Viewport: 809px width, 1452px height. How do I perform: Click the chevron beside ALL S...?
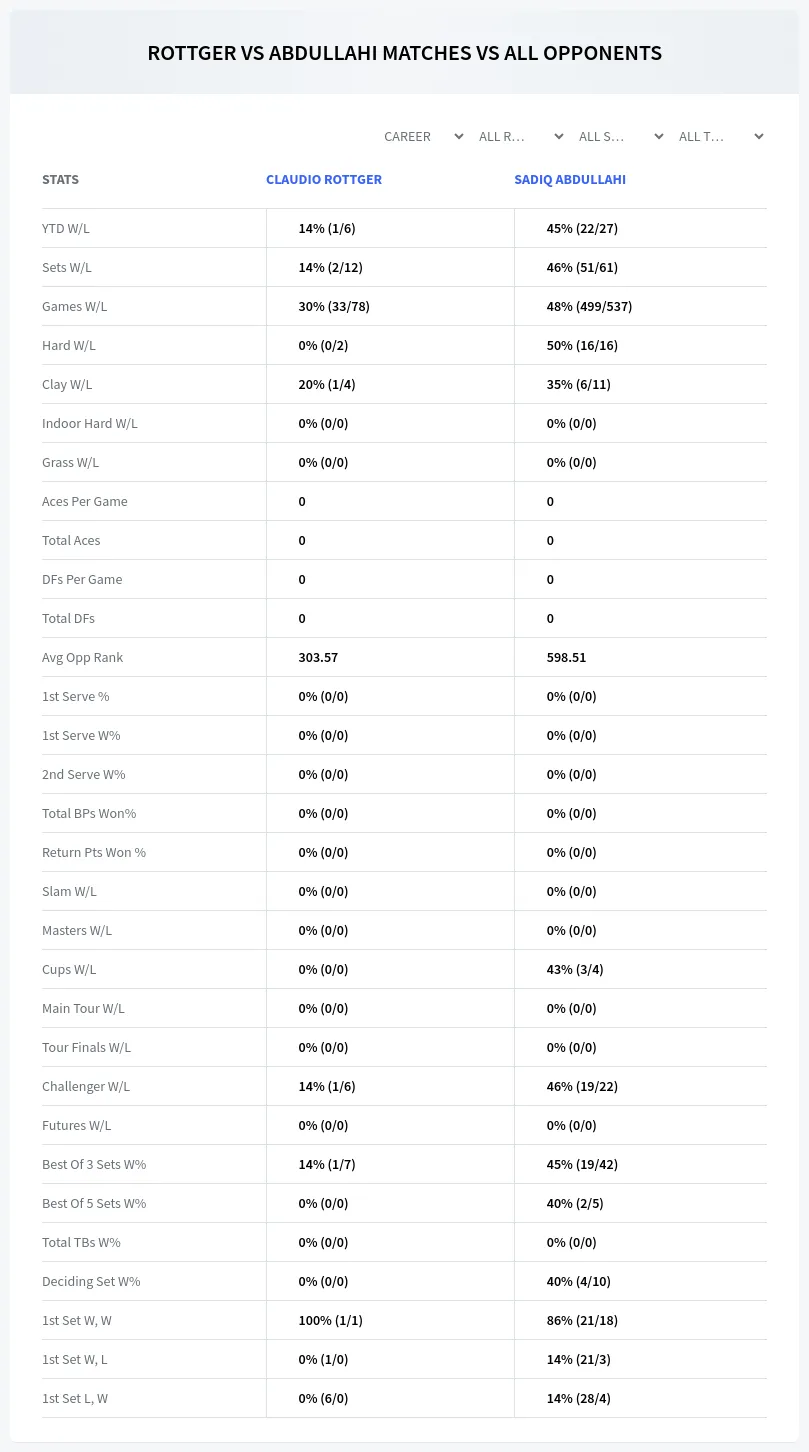coord(659,136)
